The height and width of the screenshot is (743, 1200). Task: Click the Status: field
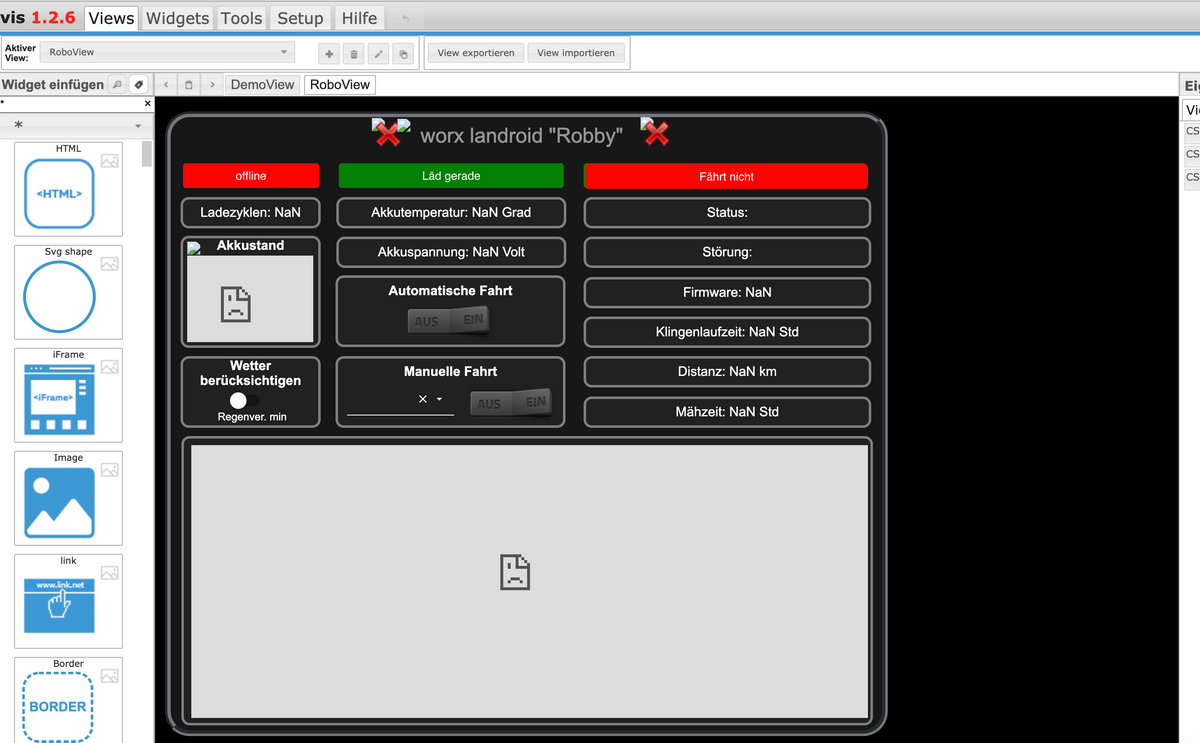pyautogui.click(x=727, y=212)
